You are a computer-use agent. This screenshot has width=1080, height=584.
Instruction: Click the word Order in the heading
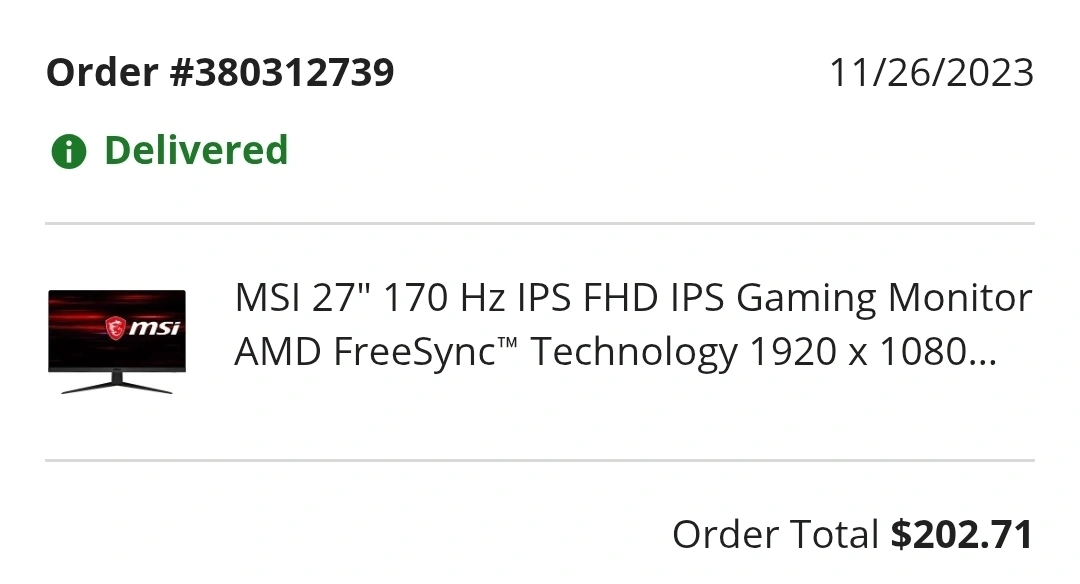(x=102, y=72)
